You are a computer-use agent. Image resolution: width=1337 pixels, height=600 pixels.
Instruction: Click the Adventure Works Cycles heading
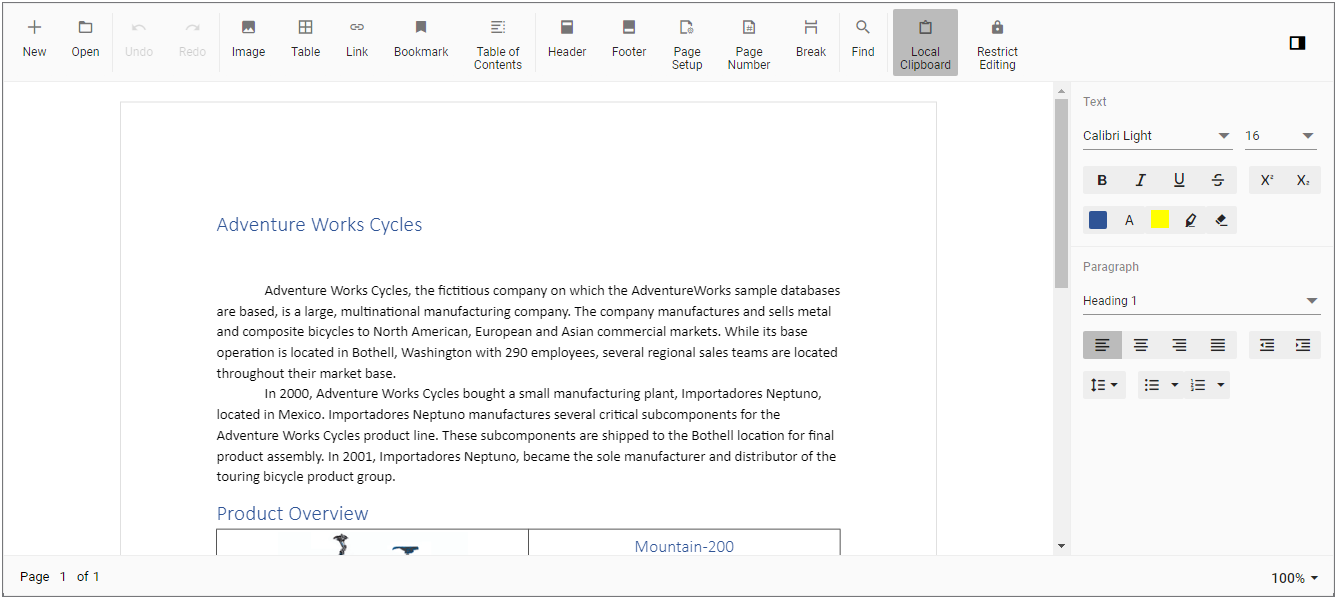click(319, 225)
